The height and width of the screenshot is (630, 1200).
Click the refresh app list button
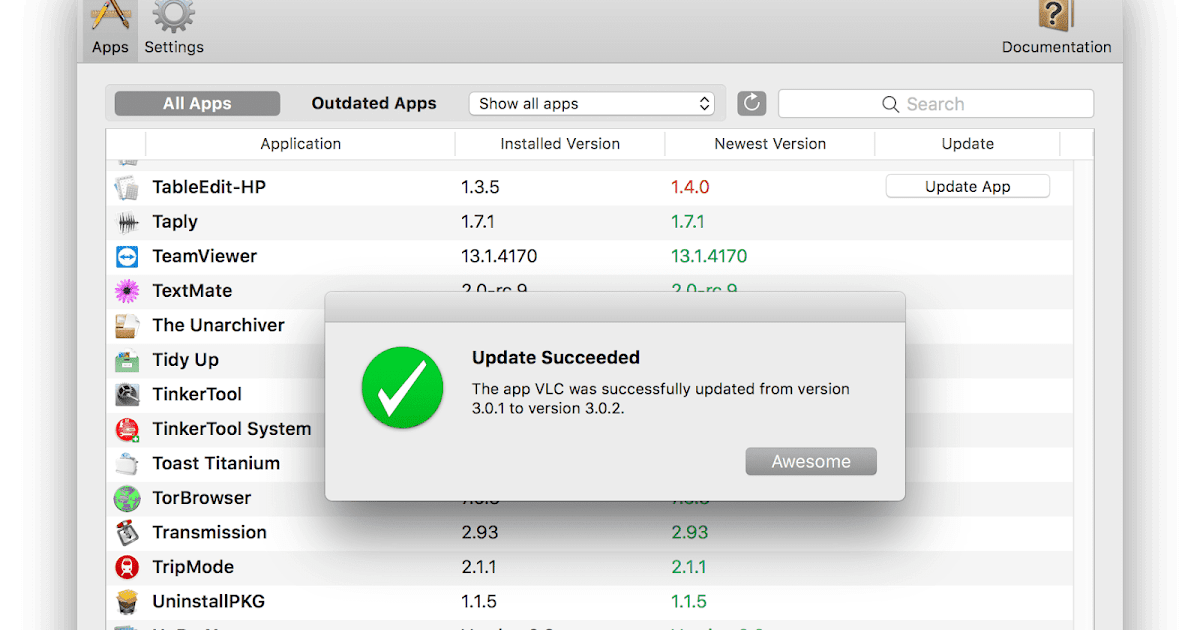pos(752,104)
